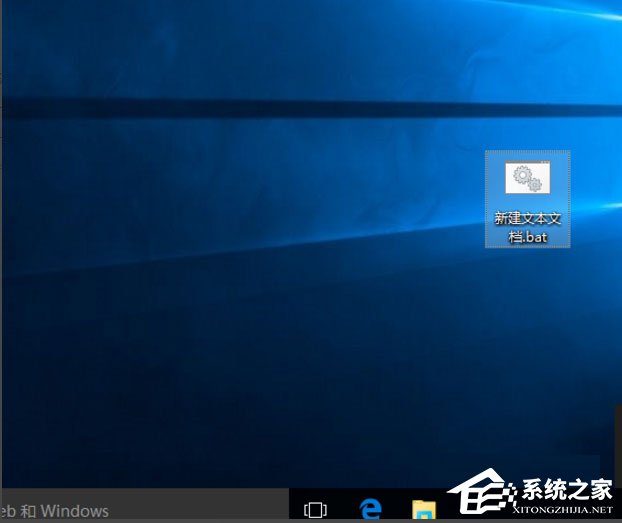Open Task View from the taskbar

click(x=315, y=510)
